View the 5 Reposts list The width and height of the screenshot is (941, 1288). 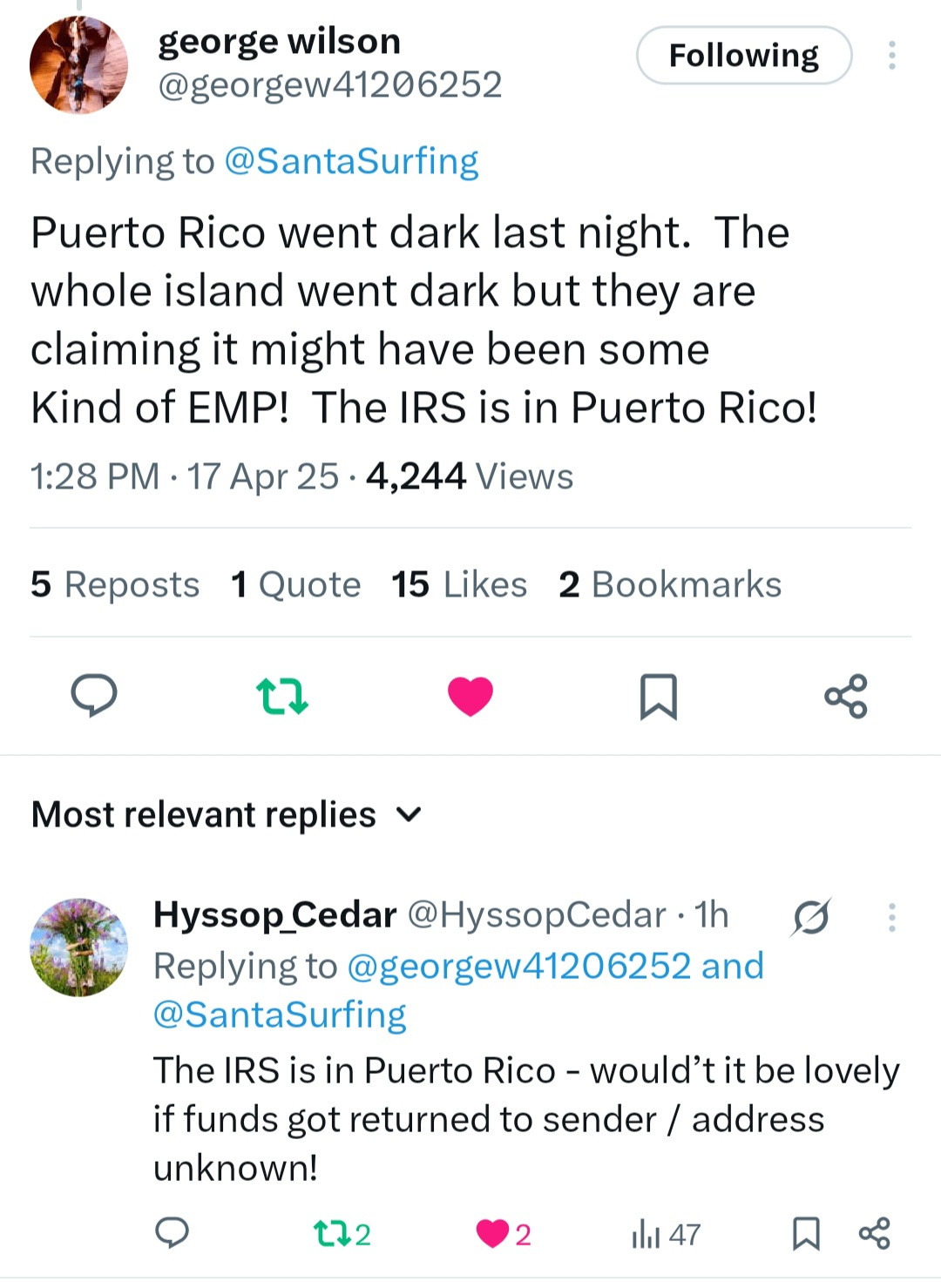(115, 584)
